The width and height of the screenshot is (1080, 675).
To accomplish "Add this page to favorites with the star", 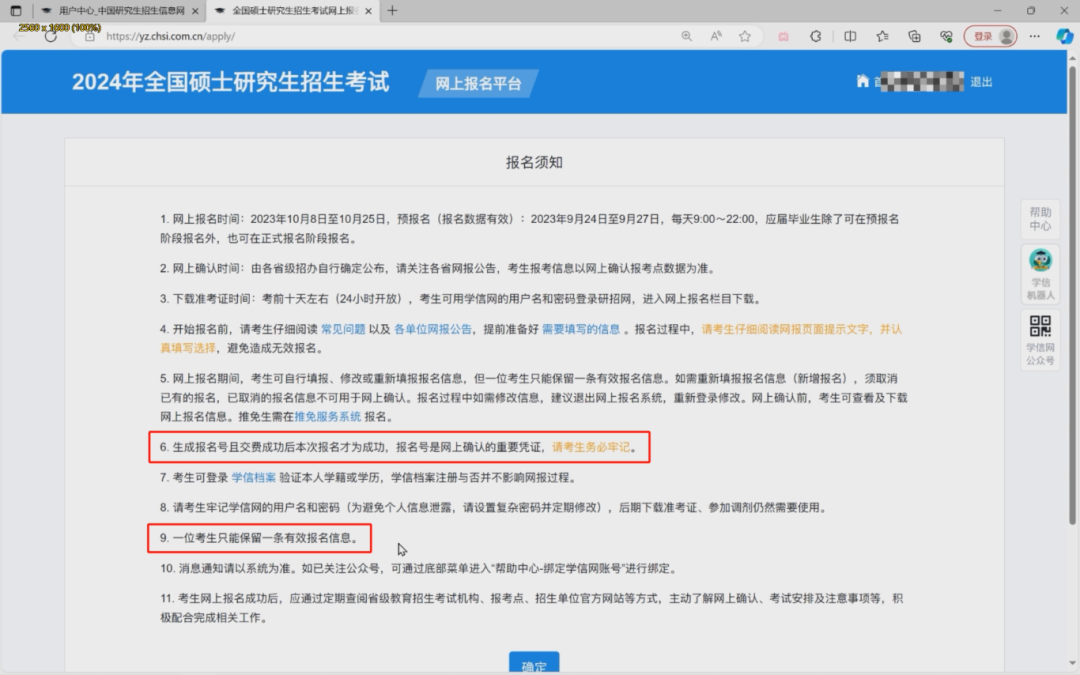I will point(745,36).
